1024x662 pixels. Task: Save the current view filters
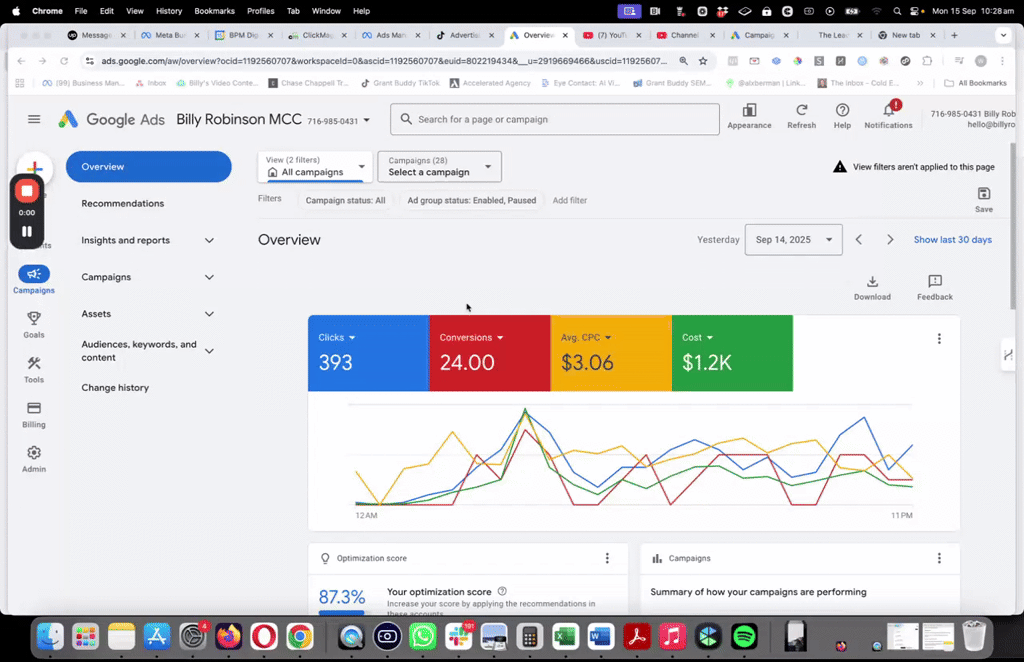pos(984,199)
